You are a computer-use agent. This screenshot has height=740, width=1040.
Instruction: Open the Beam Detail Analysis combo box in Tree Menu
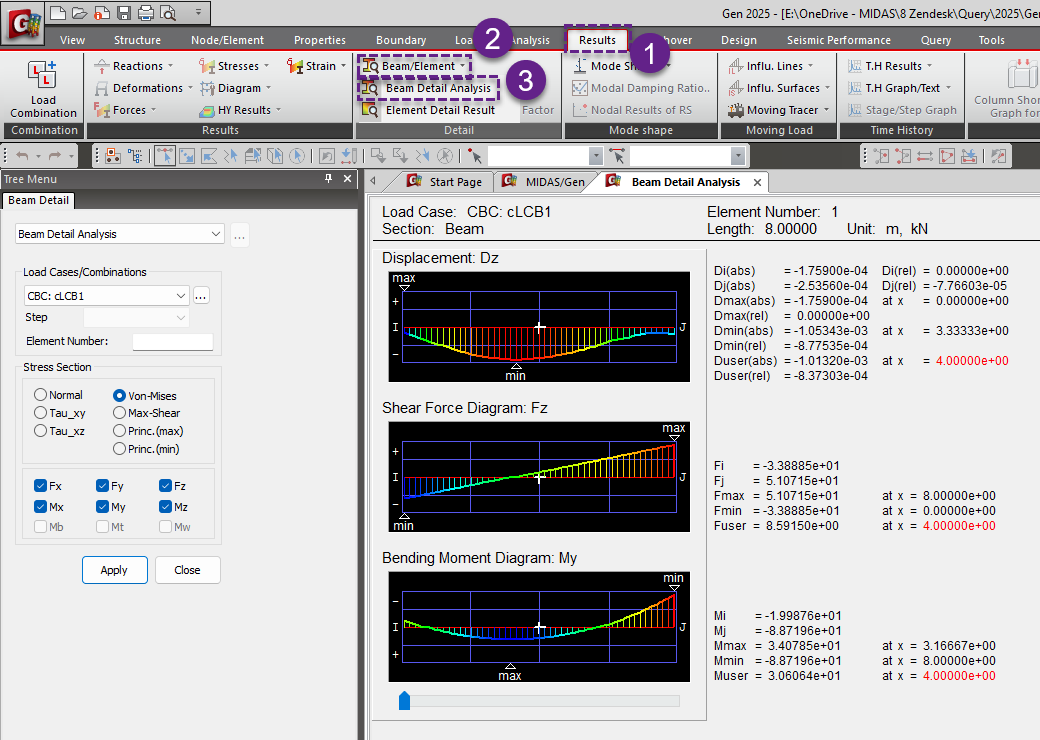pyautogui.click(x=119, y=234)
